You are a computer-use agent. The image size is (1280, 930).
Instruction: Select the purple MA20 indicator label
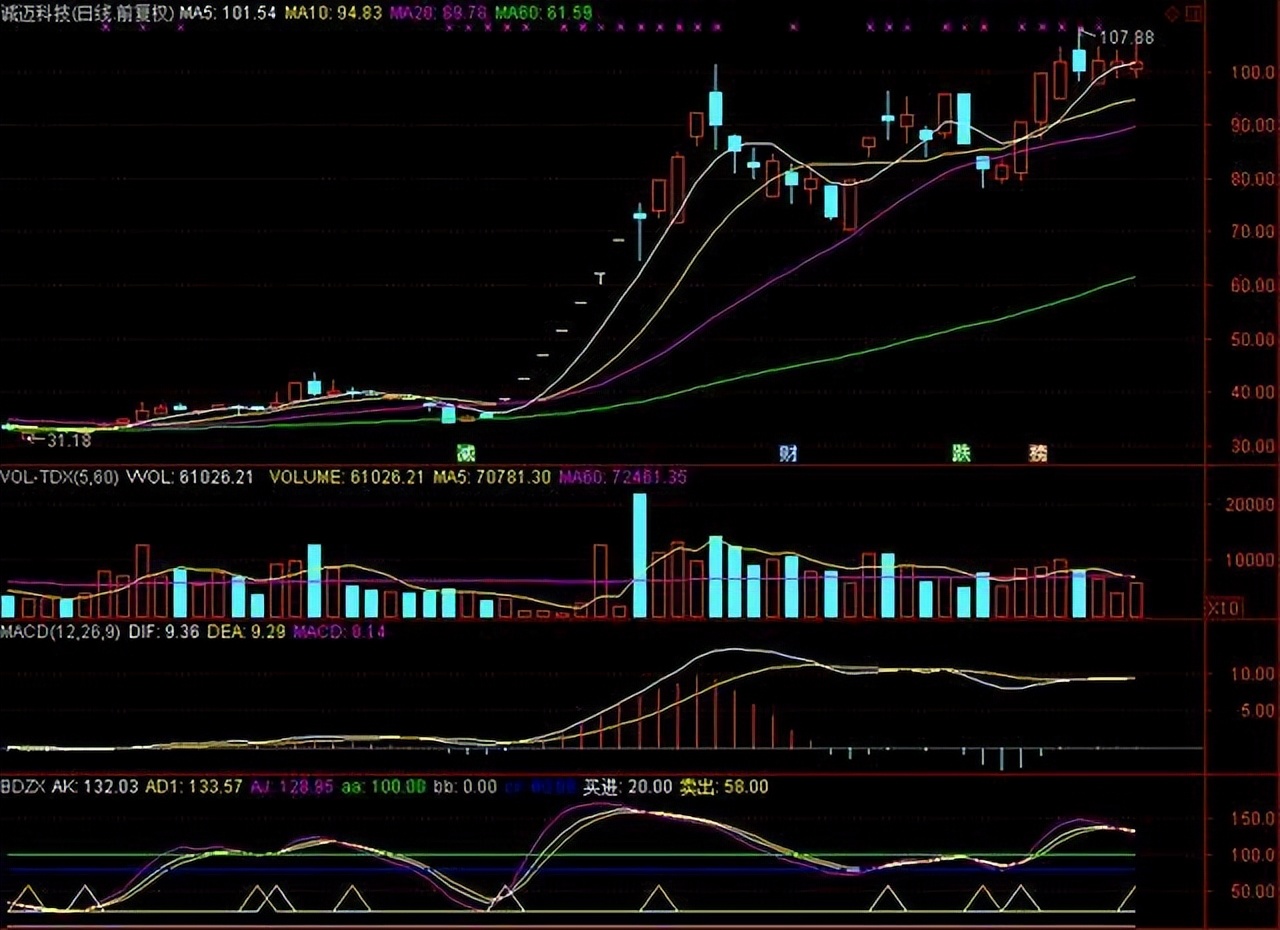(438, 13)
